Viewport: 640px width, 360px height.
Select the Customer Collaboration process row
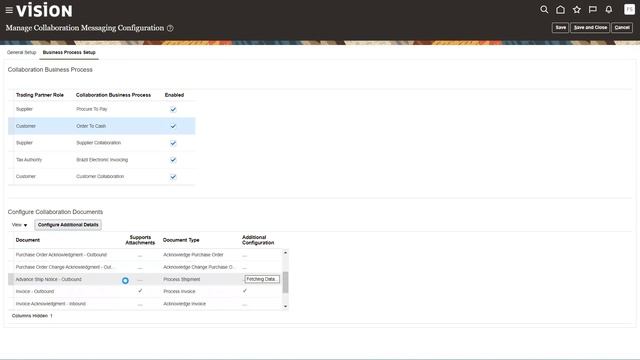102,177
